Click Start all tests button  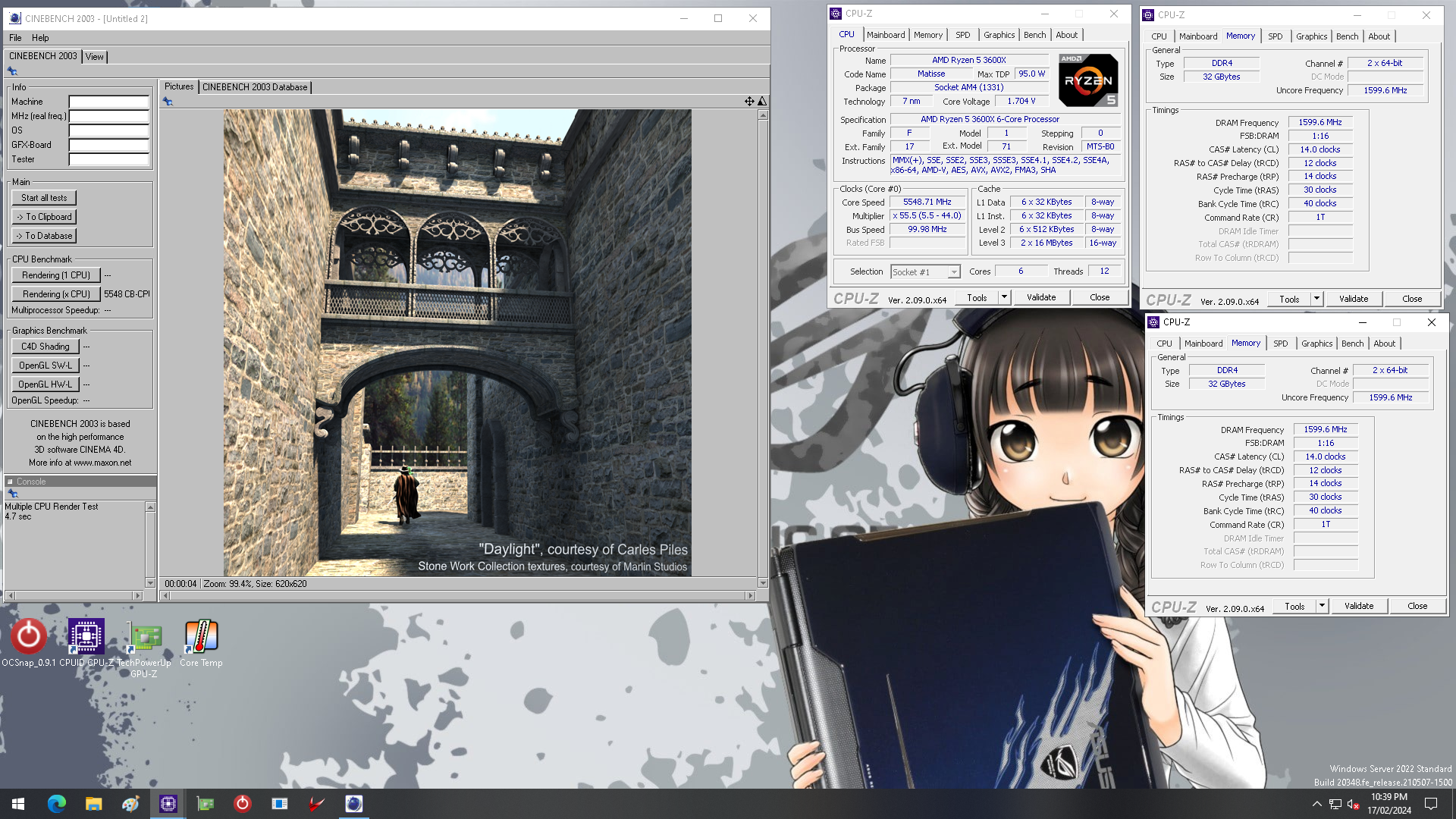coord(44,198)
